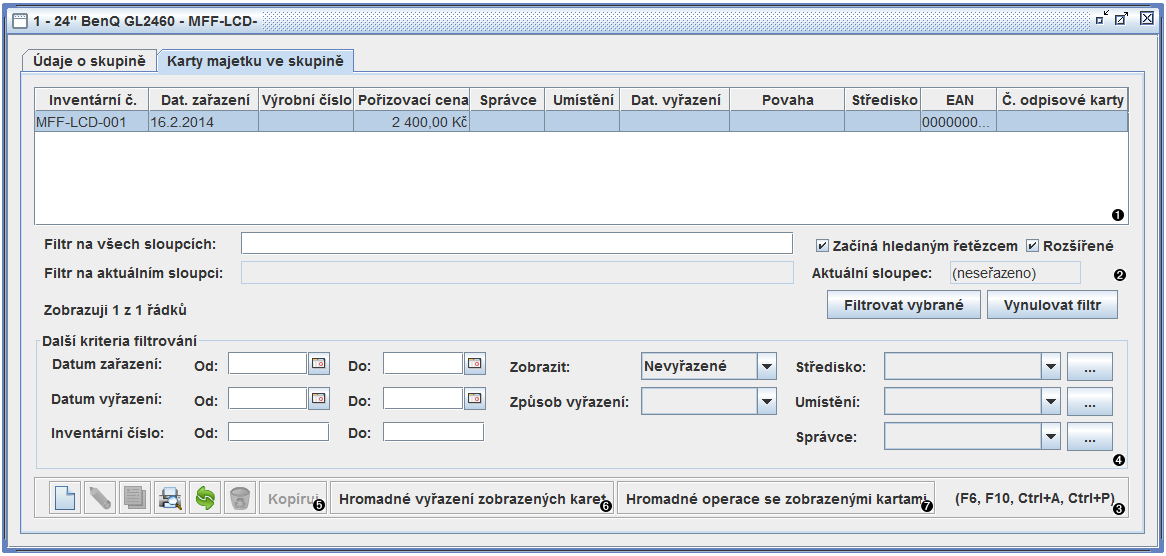The image size is (1166, 556).
Task: Open print preview with the printer icon
Action: point(170,497)
